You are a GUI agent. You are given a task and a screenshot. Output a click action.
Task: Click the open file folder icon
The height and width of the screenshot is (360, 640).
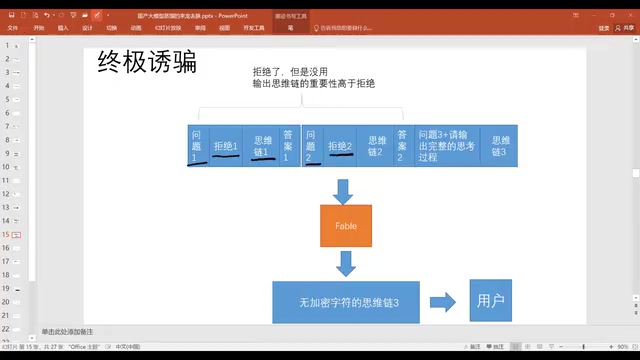coord(85,15)
